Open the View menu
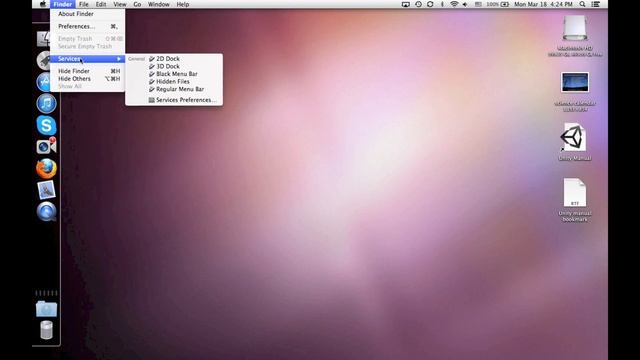Viewport: 640px width, 360px height. 120,4
